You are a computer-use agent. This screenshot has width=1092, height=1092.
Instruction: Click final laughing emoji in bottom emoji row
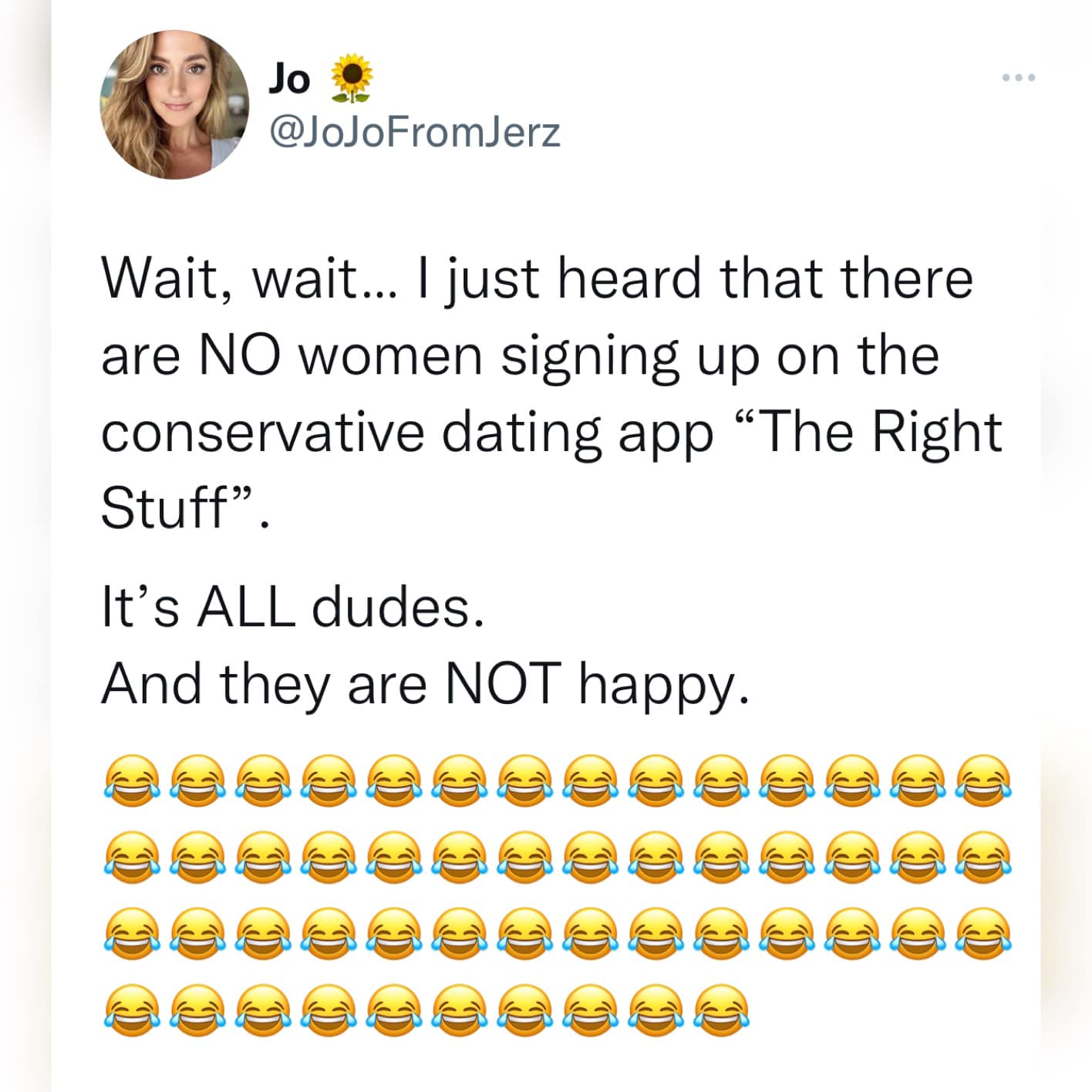coord(721,1009)
